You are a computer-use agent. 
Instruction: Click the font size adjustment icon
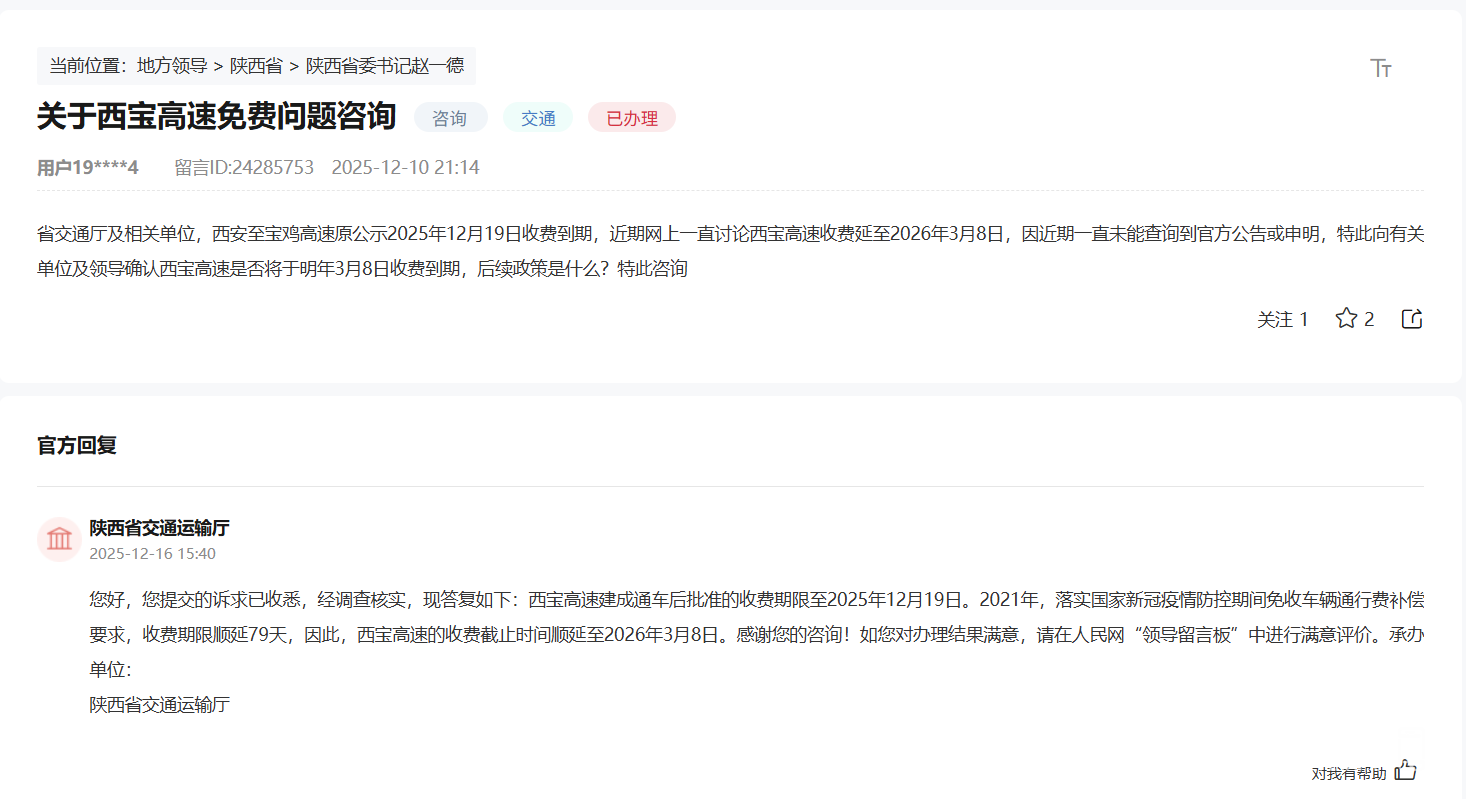click(1381, 68)
